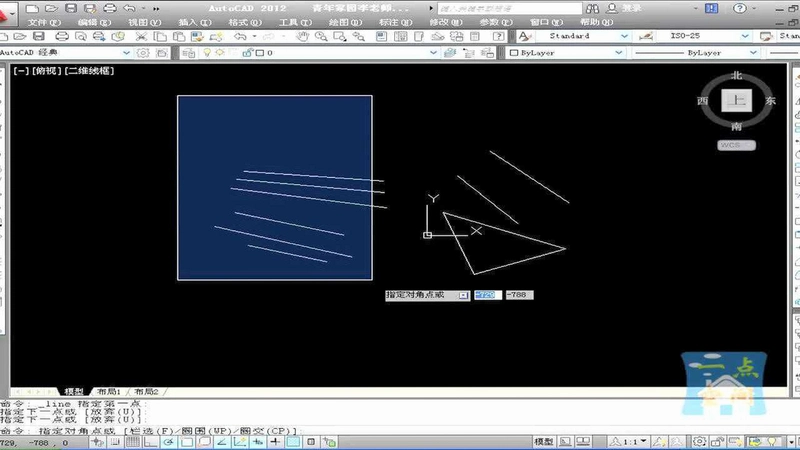Open the DesignCenter icon
This screenshot has width=800, height=450.
(x=401, y=36)
